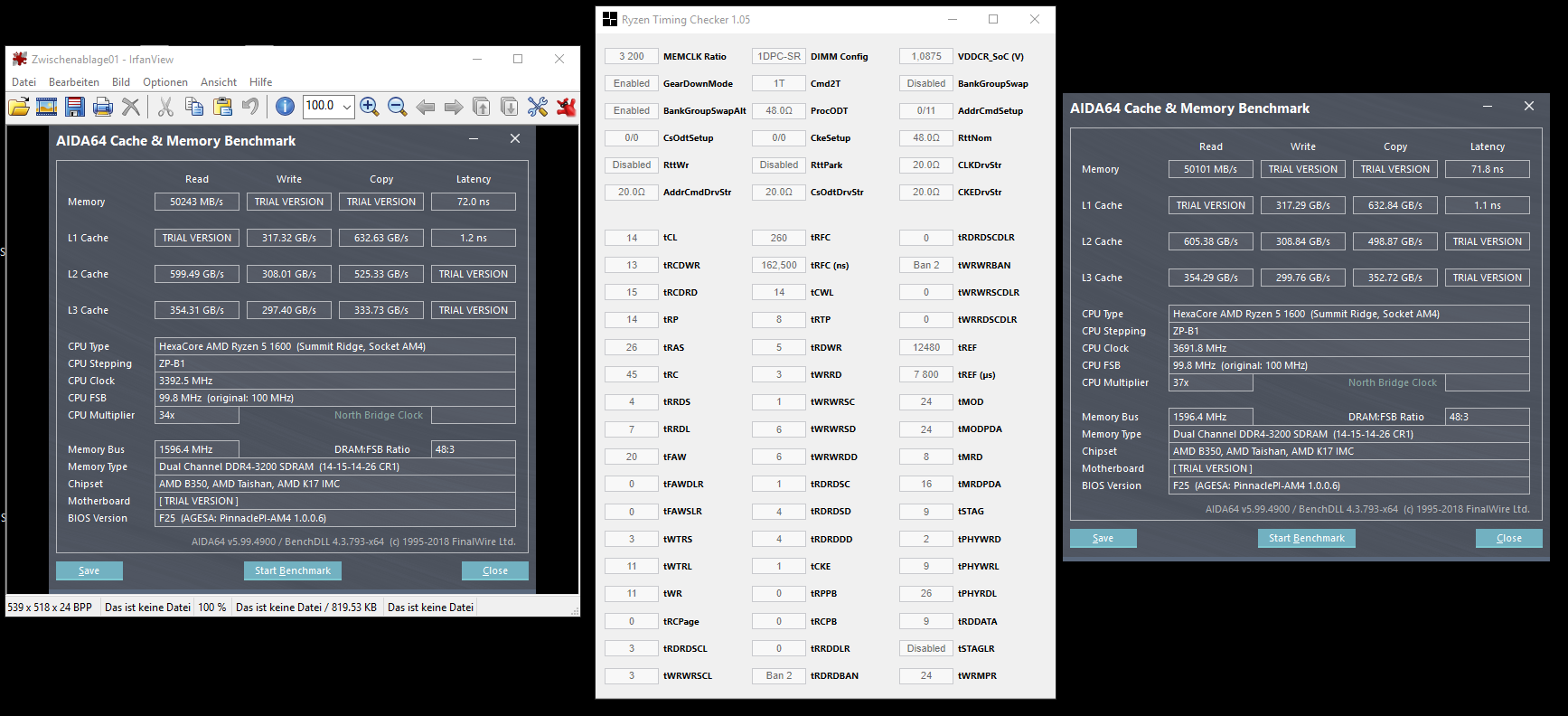Cut the selection with the scissors icon
Screen dimensions: 1568x716
165,107
